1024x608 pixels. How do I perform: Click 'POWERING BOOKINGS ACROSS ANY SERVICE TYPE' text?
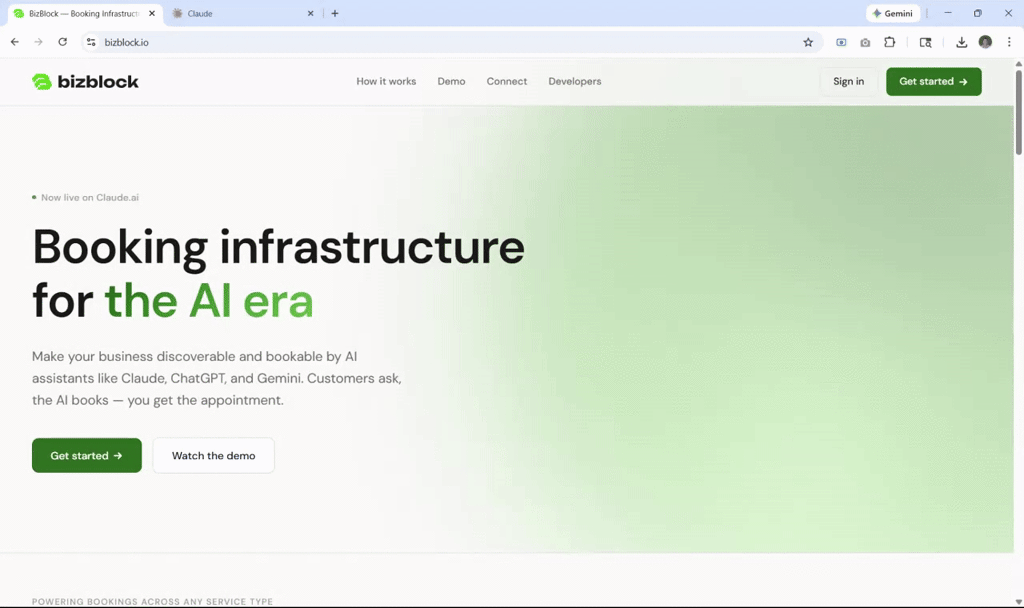[152, 601]
